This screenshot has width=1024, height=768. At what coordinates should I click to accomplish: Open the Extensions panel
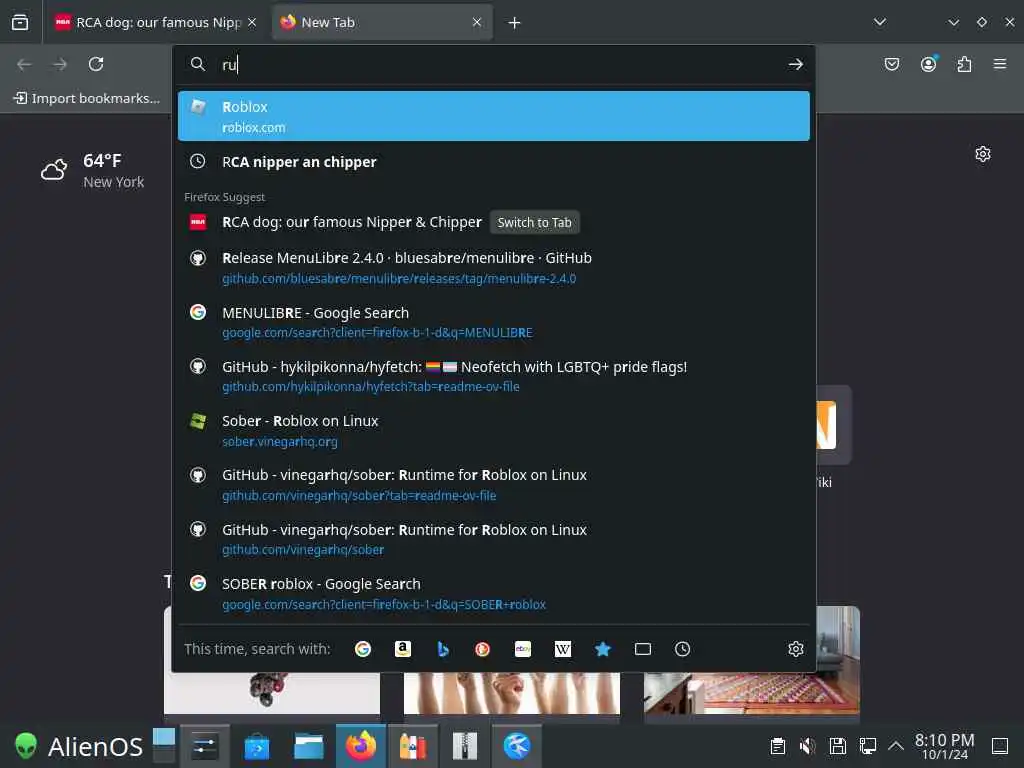pyautogui.click(x=964, y=64)
